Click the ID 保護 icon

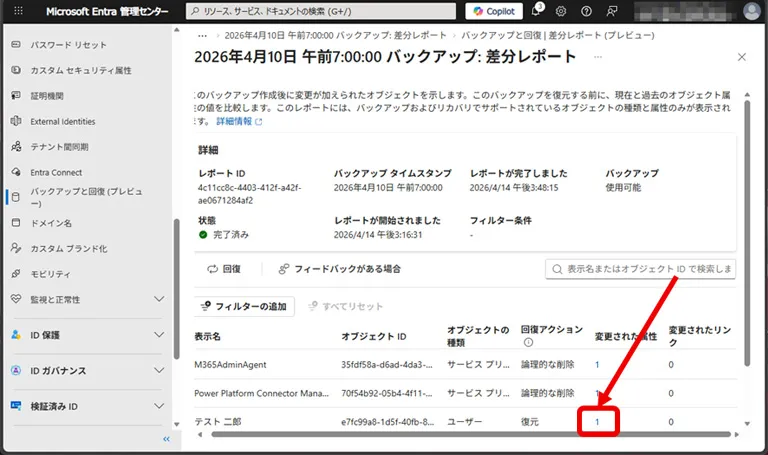tap(16, 335)
